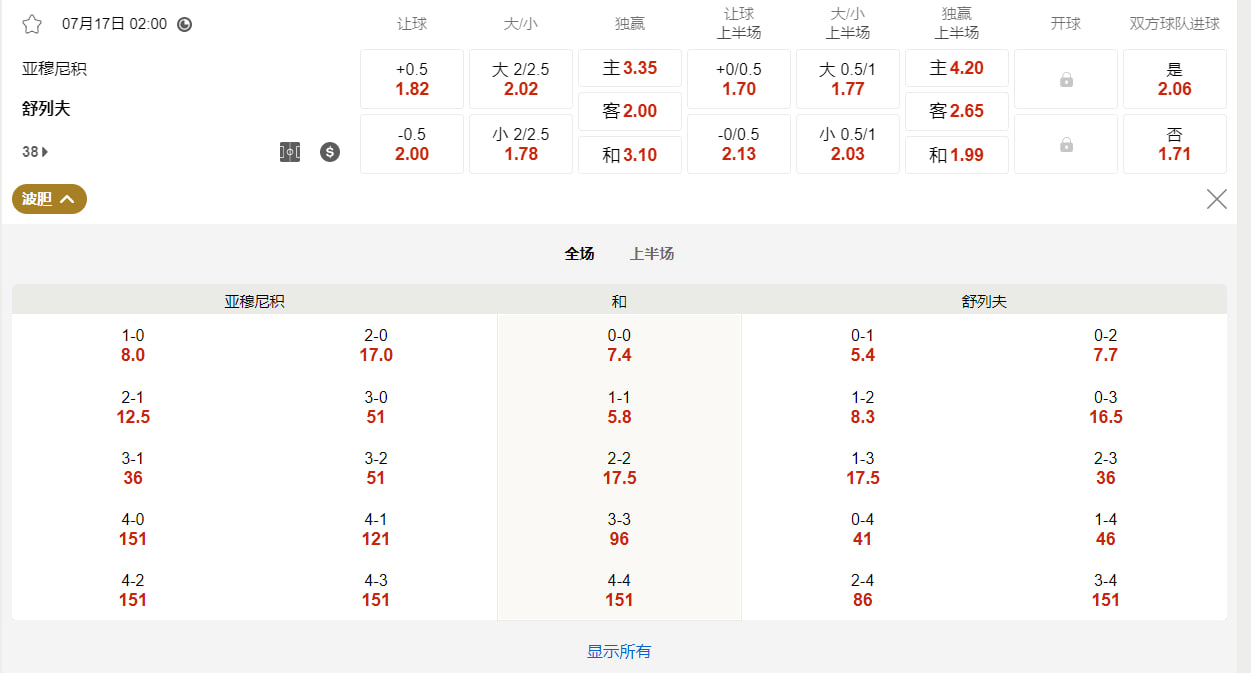Pick first-half away win 客 2.65
This screenshot has width=1251, height=673.
(x=957, y=111)
